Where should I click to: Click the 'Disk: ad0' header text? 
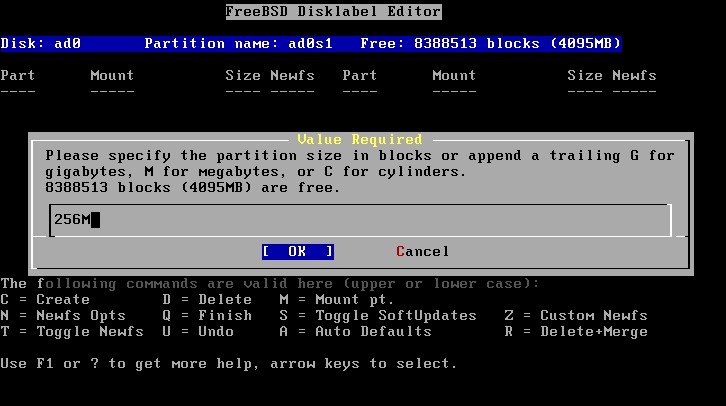coord(41,44)
